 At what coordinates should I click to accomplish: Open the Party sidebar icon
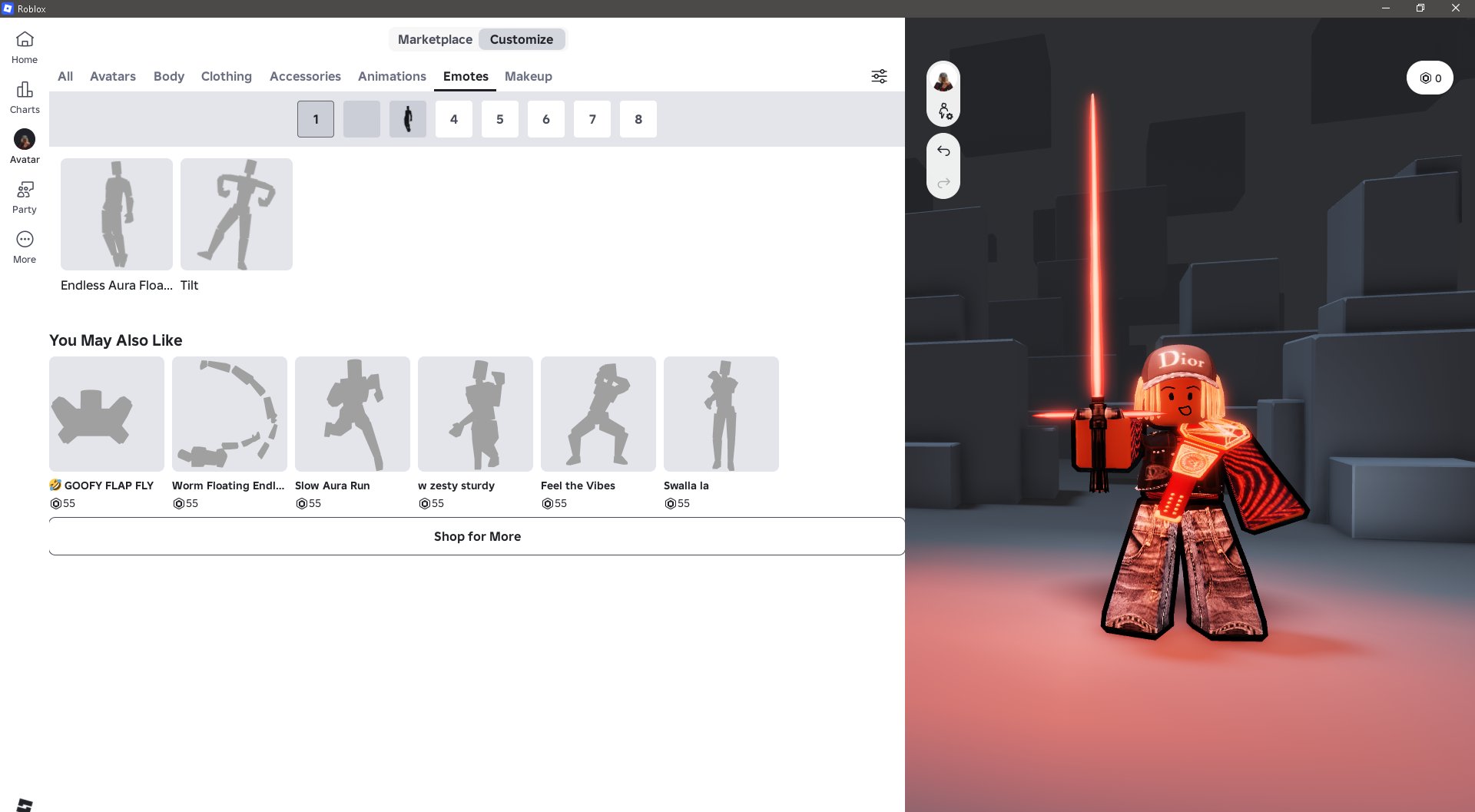(x=25, y=197)
